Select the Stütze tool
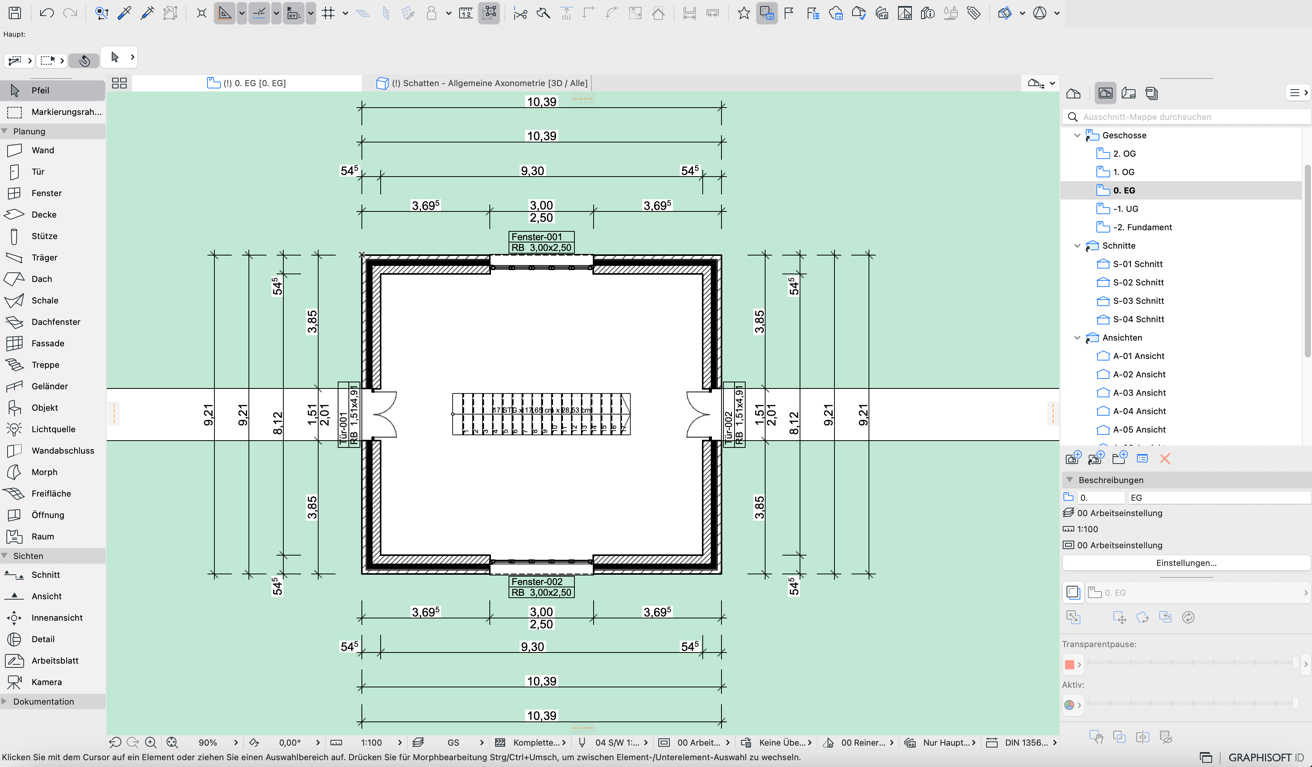This screenshot has width=1312, height=767. (x=52, y=236)
